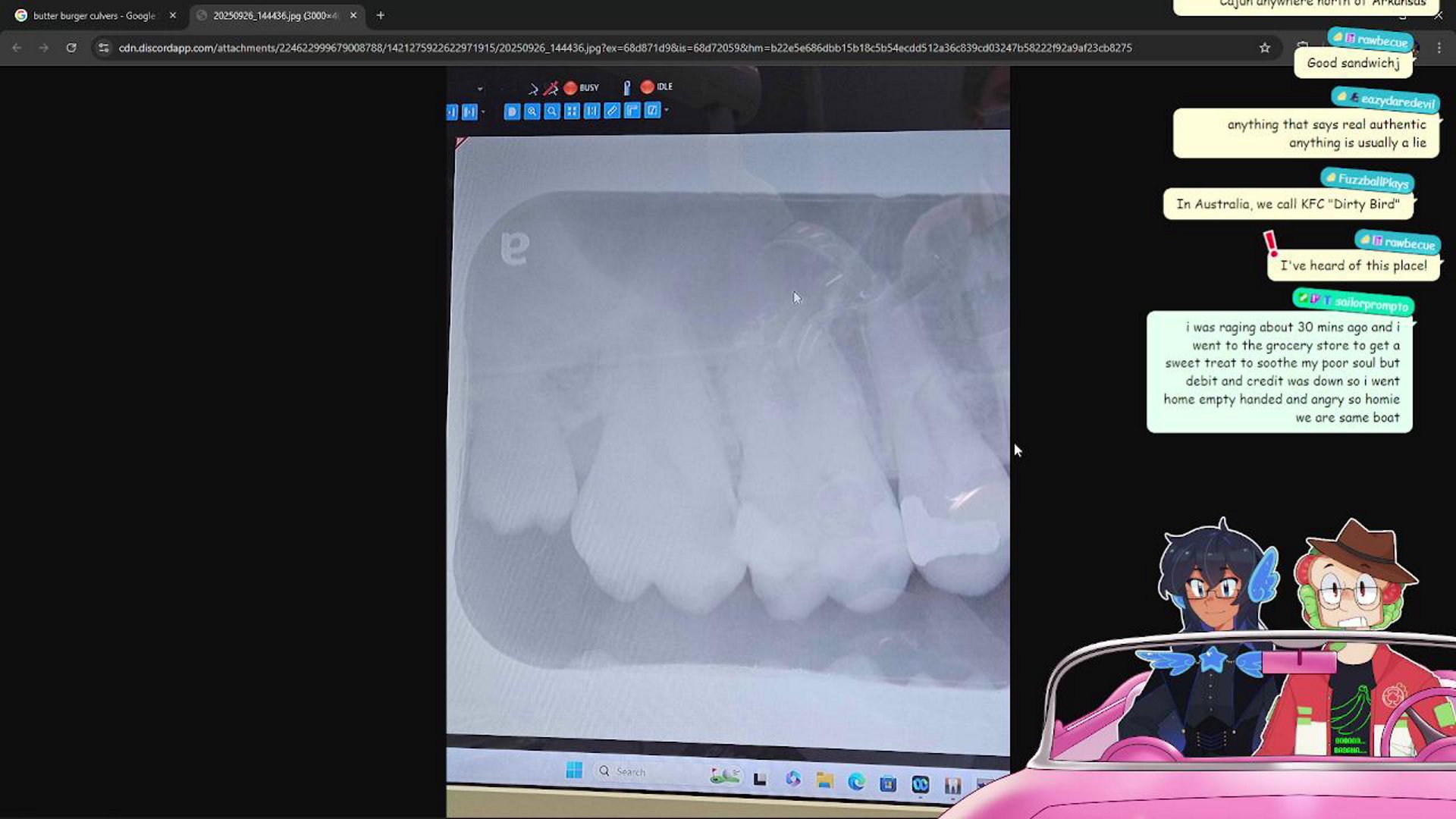Screen dimensions: 1456x819
Task: Click the red IDLE status indicator
Action: click(647, 87)
